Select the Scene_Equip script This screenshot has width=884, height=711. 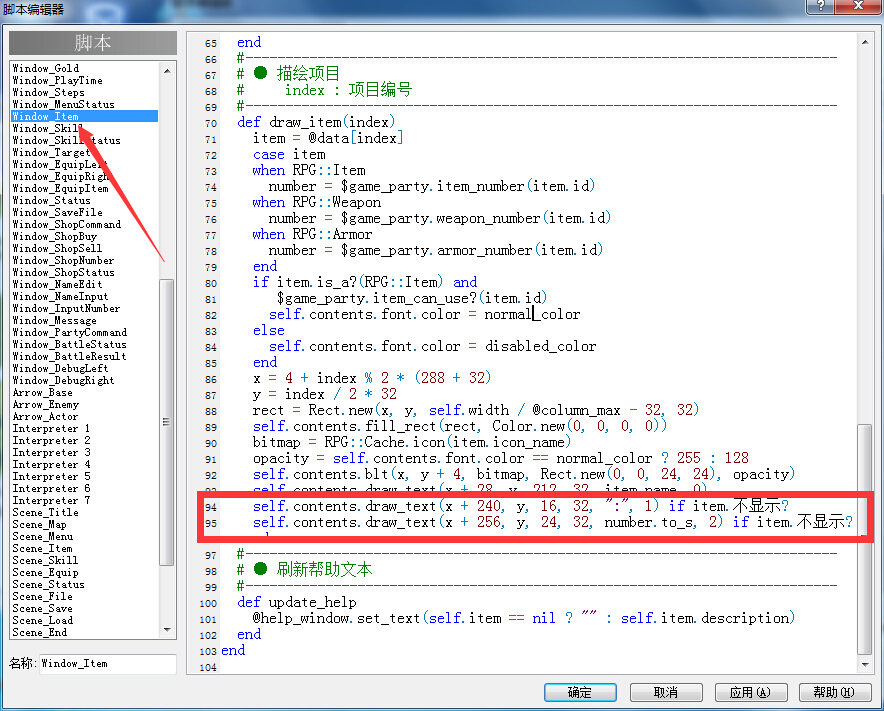[x=45, y=572]
